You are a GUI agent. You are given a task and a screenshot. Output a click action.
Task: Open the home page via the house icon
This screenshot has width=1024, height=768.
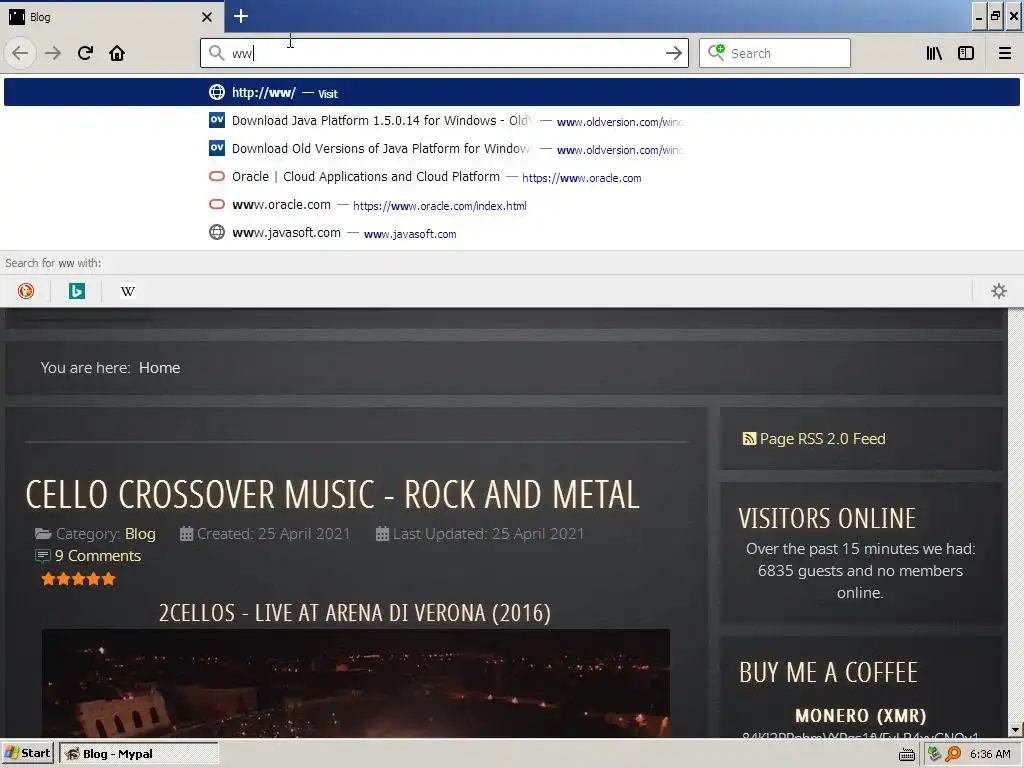point(117,53)
